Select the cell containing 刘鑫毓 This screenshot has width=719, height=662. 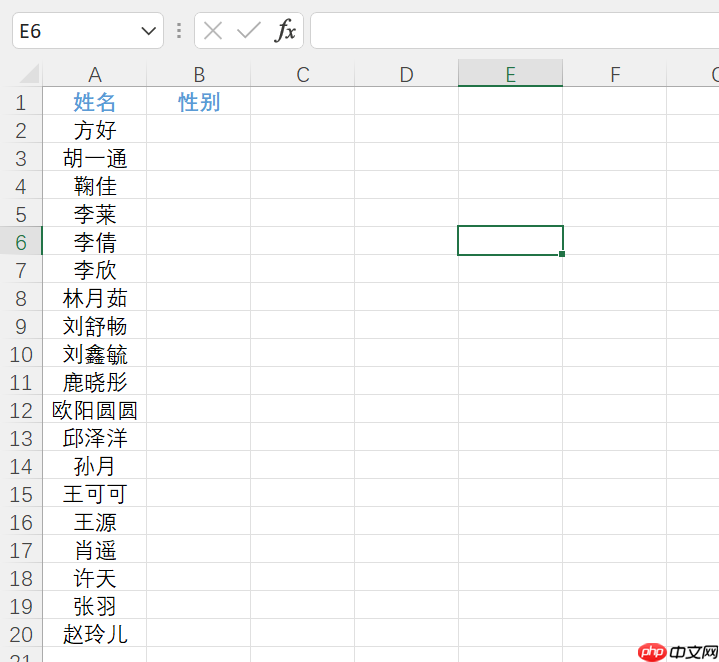[x=94, y=354]
